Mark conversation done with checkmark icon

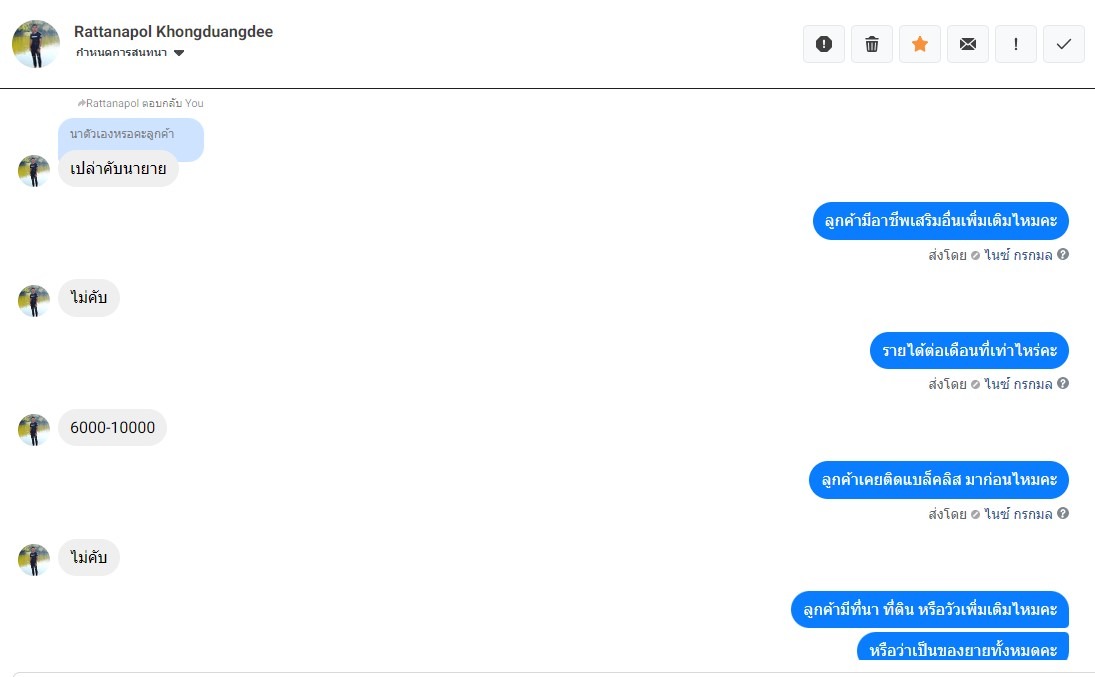1064,44
